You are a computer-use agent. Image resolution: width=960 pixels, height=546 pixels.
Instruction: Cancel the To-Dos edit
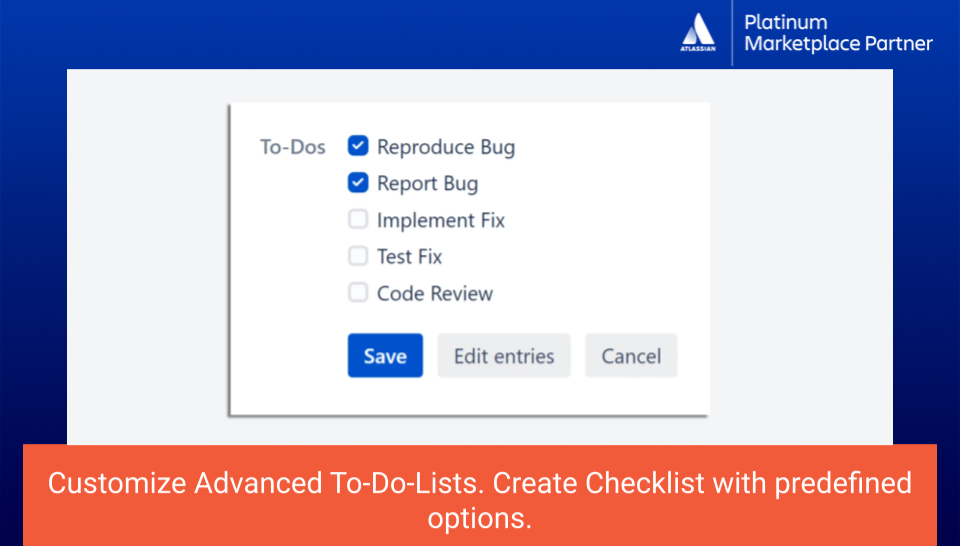click(x=631, y=356)
